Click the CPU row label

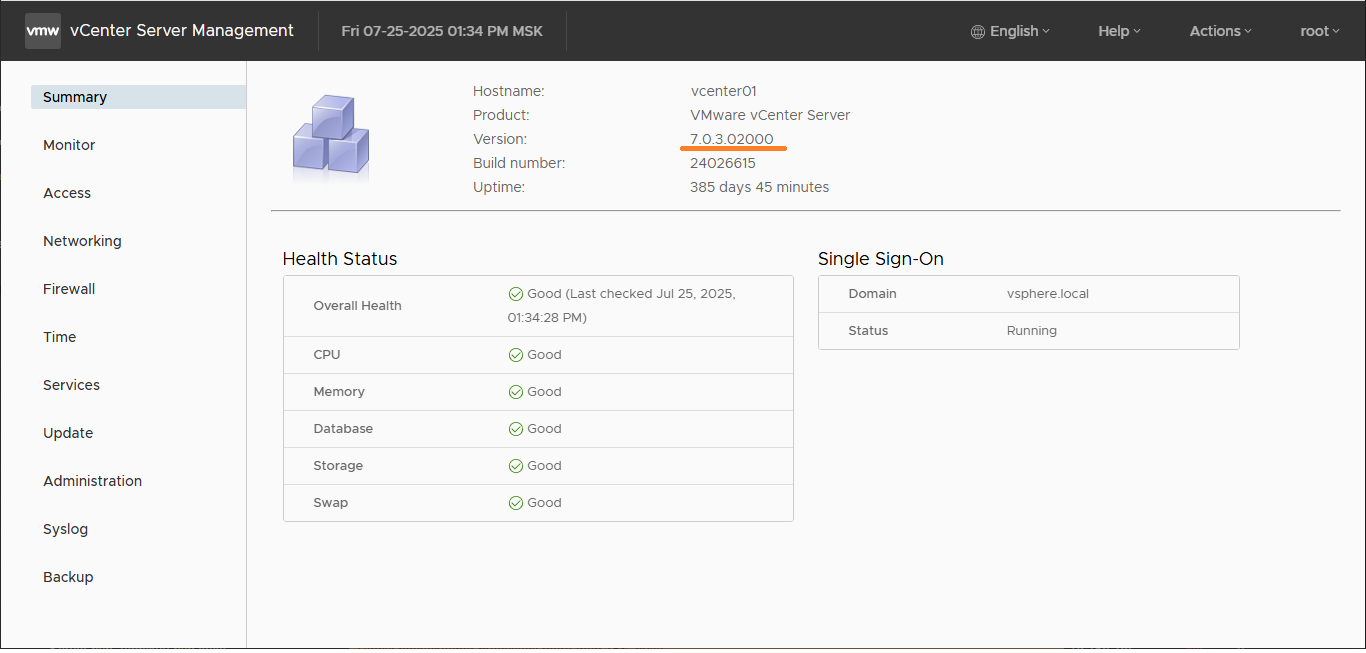click(327, 355)
